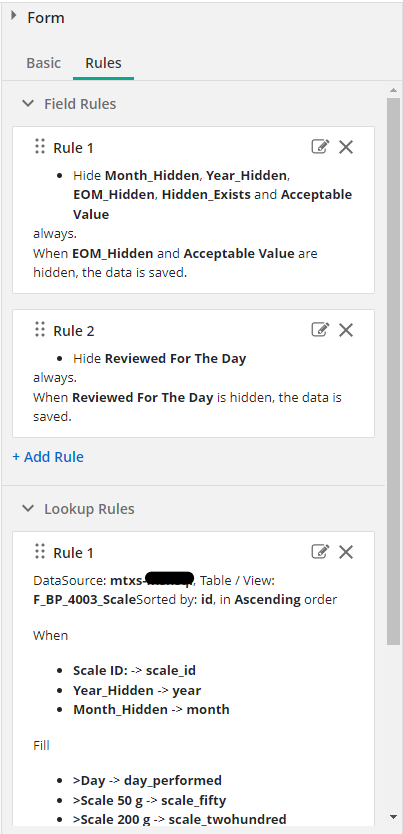Screen dimensions: 403x834
Task: Edit Field Rules Rule 2
Action: pyautogui.click(x=320, y=330)
